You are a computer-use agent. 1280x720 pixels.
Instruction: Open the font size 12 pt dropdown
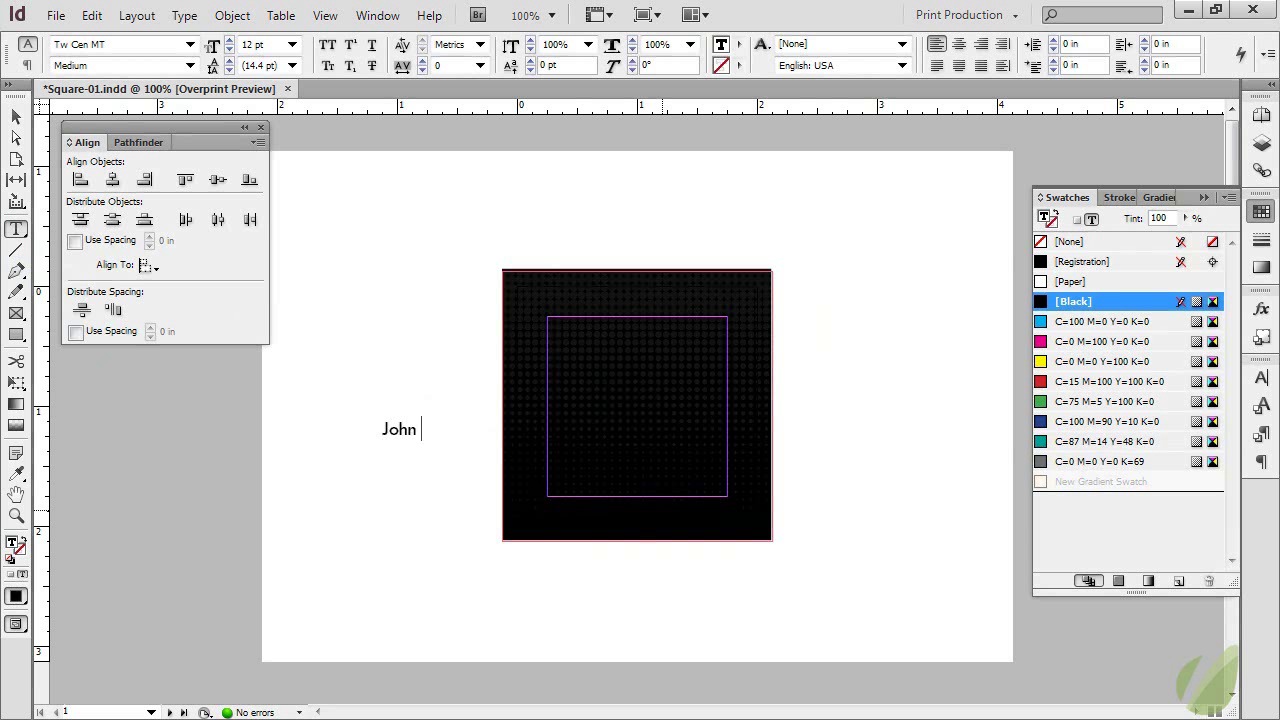292,45
